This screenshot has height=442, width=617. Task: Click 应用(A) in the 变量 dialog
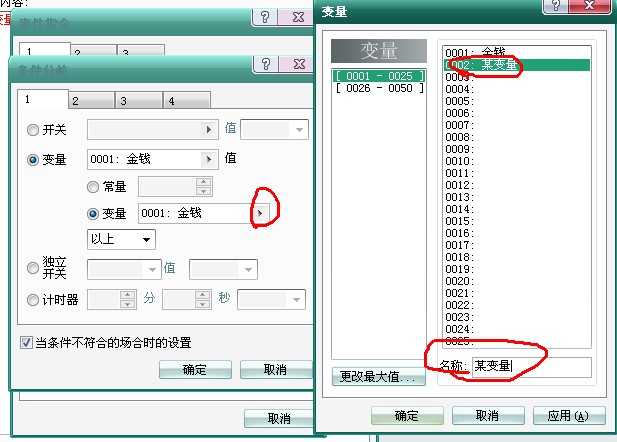coord(569,416)
